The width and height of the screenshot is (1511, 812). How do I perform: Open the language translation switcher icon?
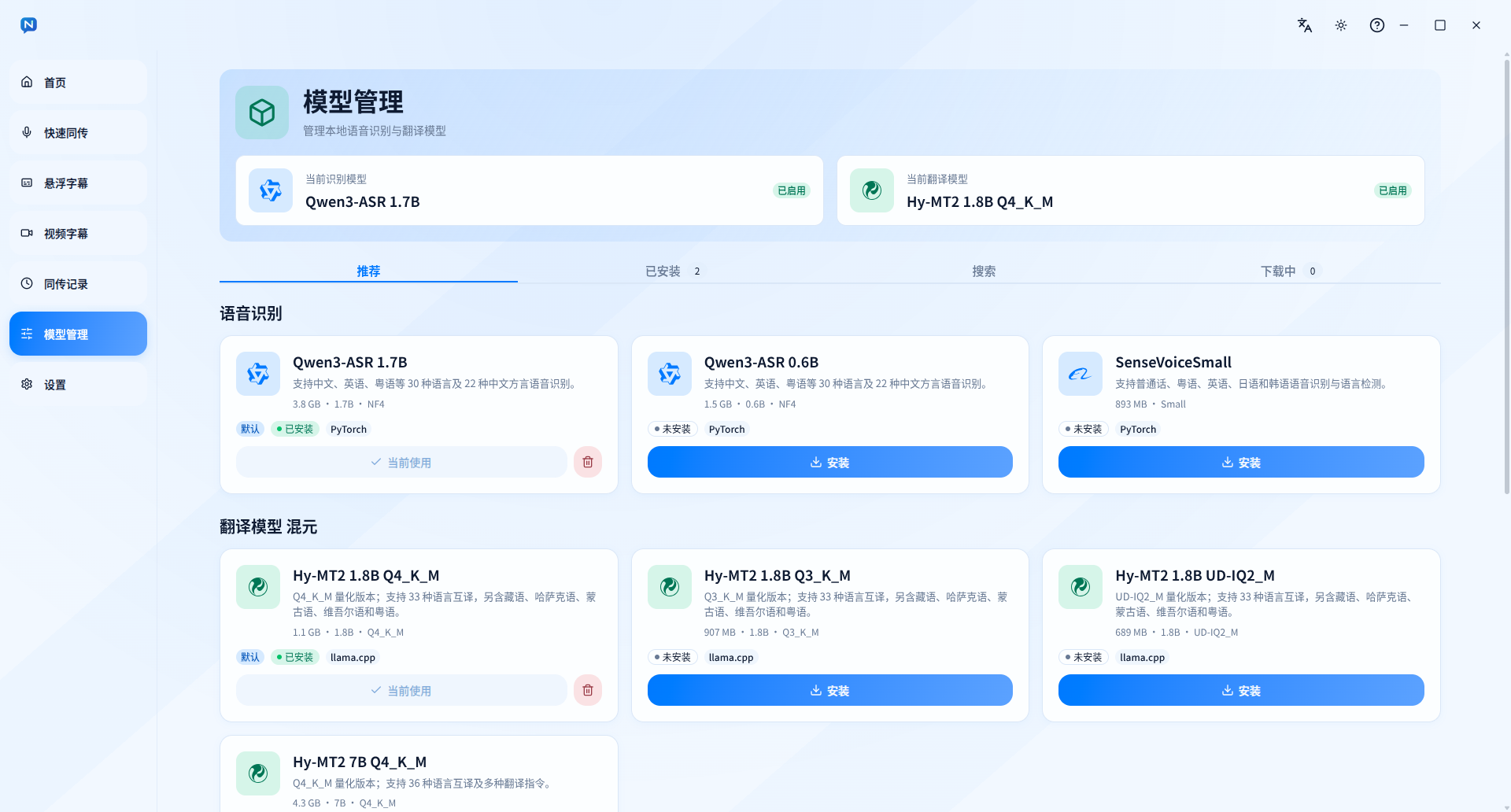(1305, 25)
